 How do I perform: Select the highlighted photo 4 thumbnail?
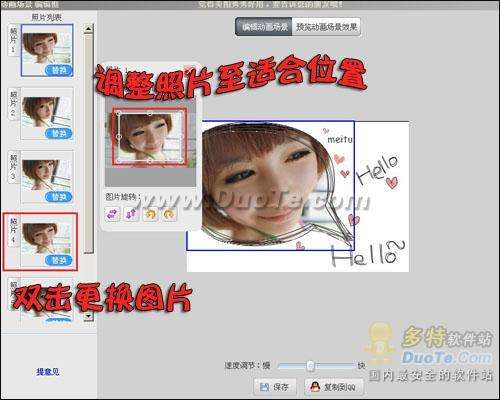coord(47,241)
